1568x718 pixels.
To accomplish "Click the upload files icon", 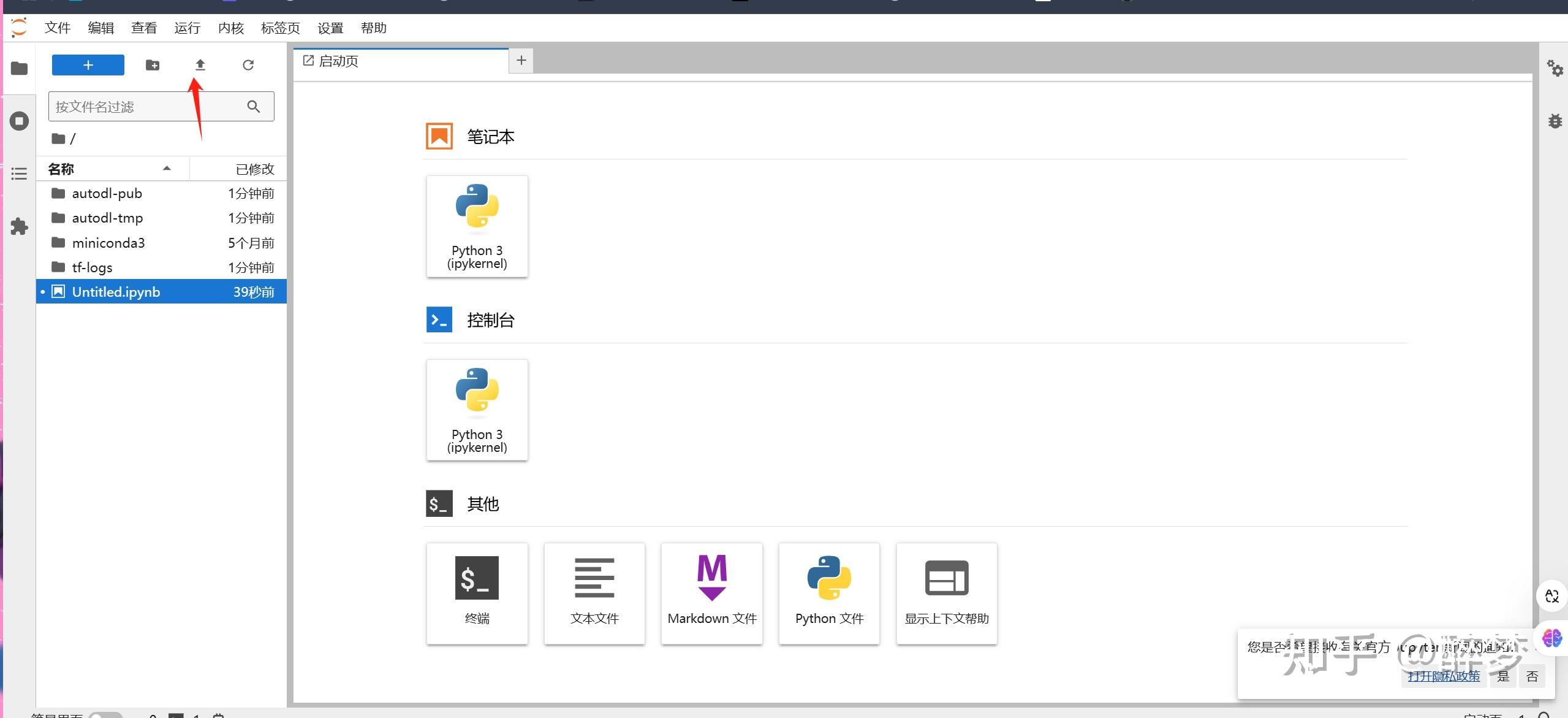I will pyautogui.click(x=200, y=65).
